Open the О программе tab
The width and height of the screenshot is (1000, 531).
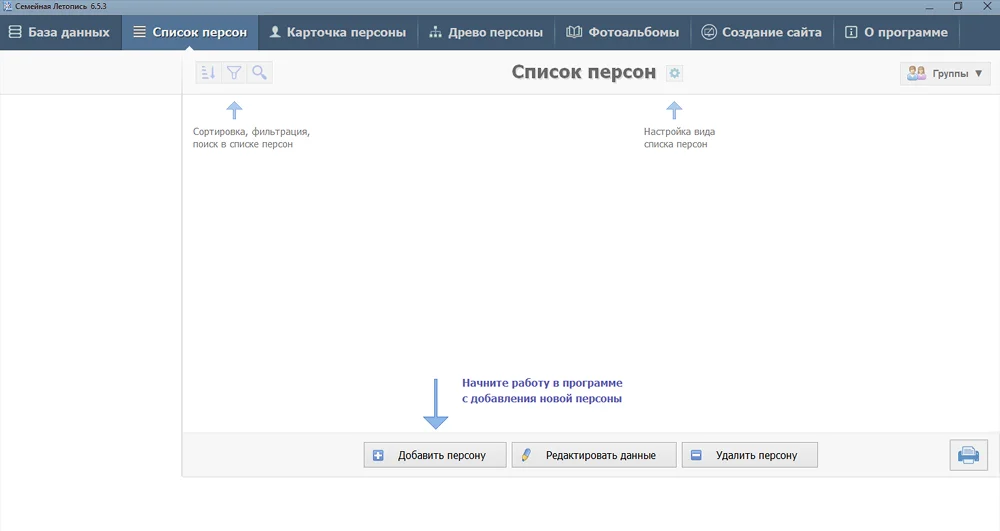coord(896,32)
